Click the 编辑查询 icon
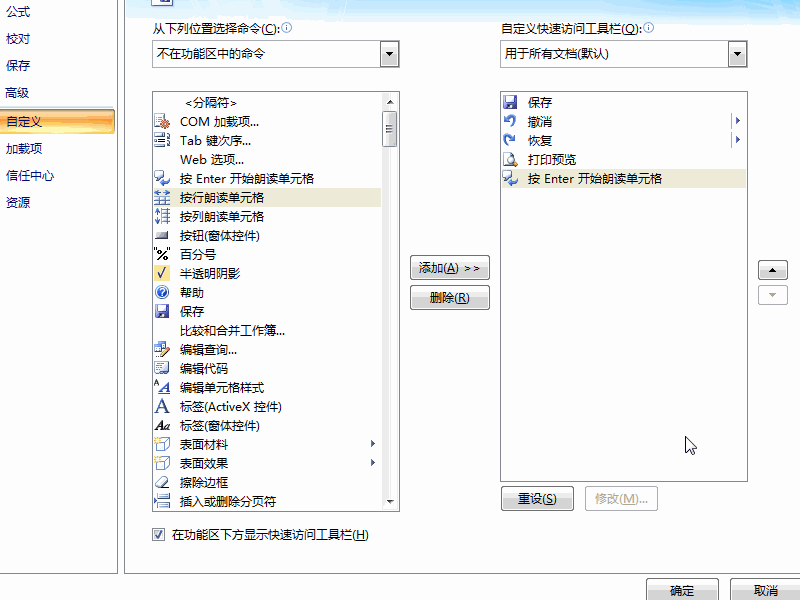Screen dimensions: 800x600 click(x=162, y=349)
